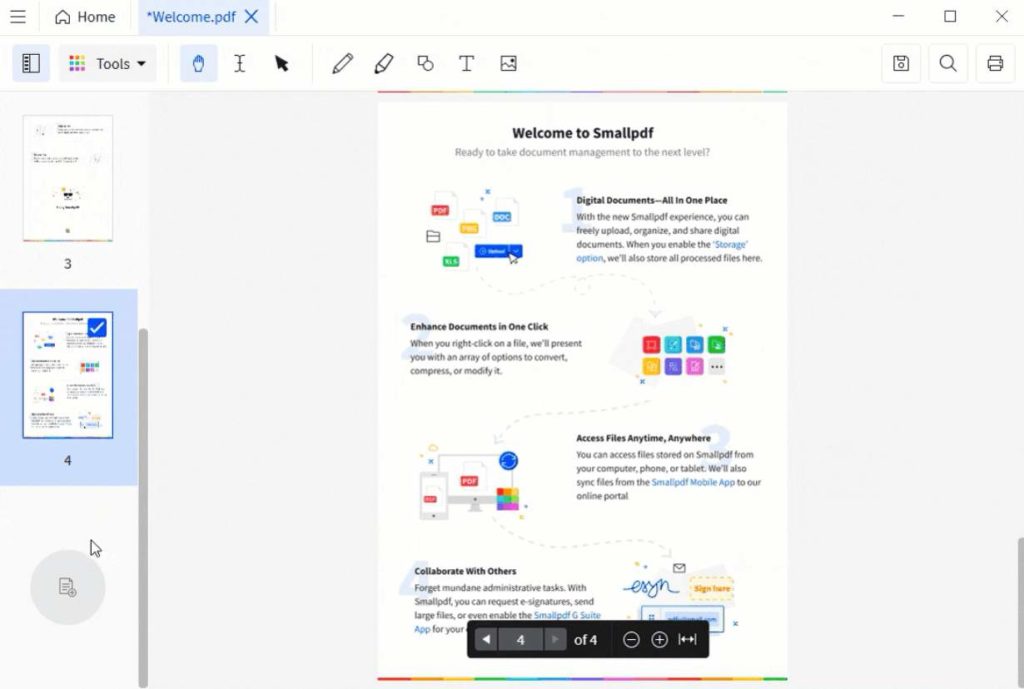Zoom in with the plus button
The height and width of the screenshot is (689, 1024).
(660, 639)
